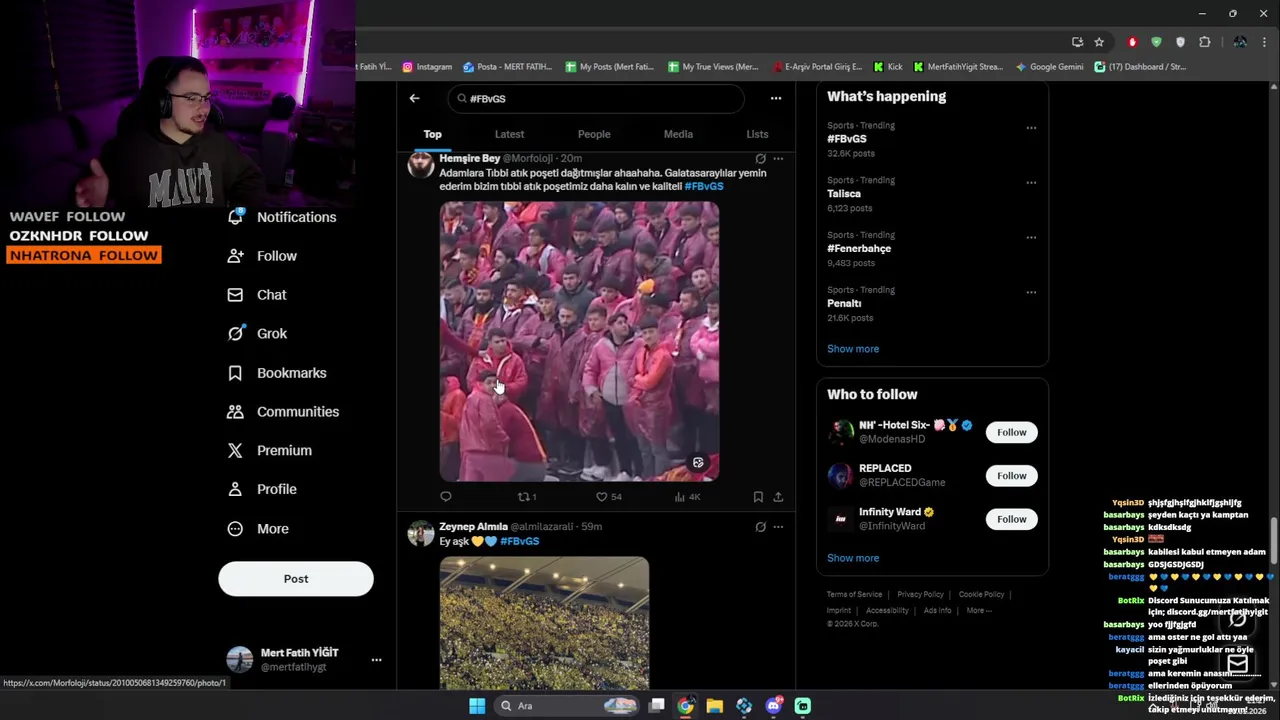Switch to the People tab
The height and width of the screenshot is (720, 1280).
[594, 134]
